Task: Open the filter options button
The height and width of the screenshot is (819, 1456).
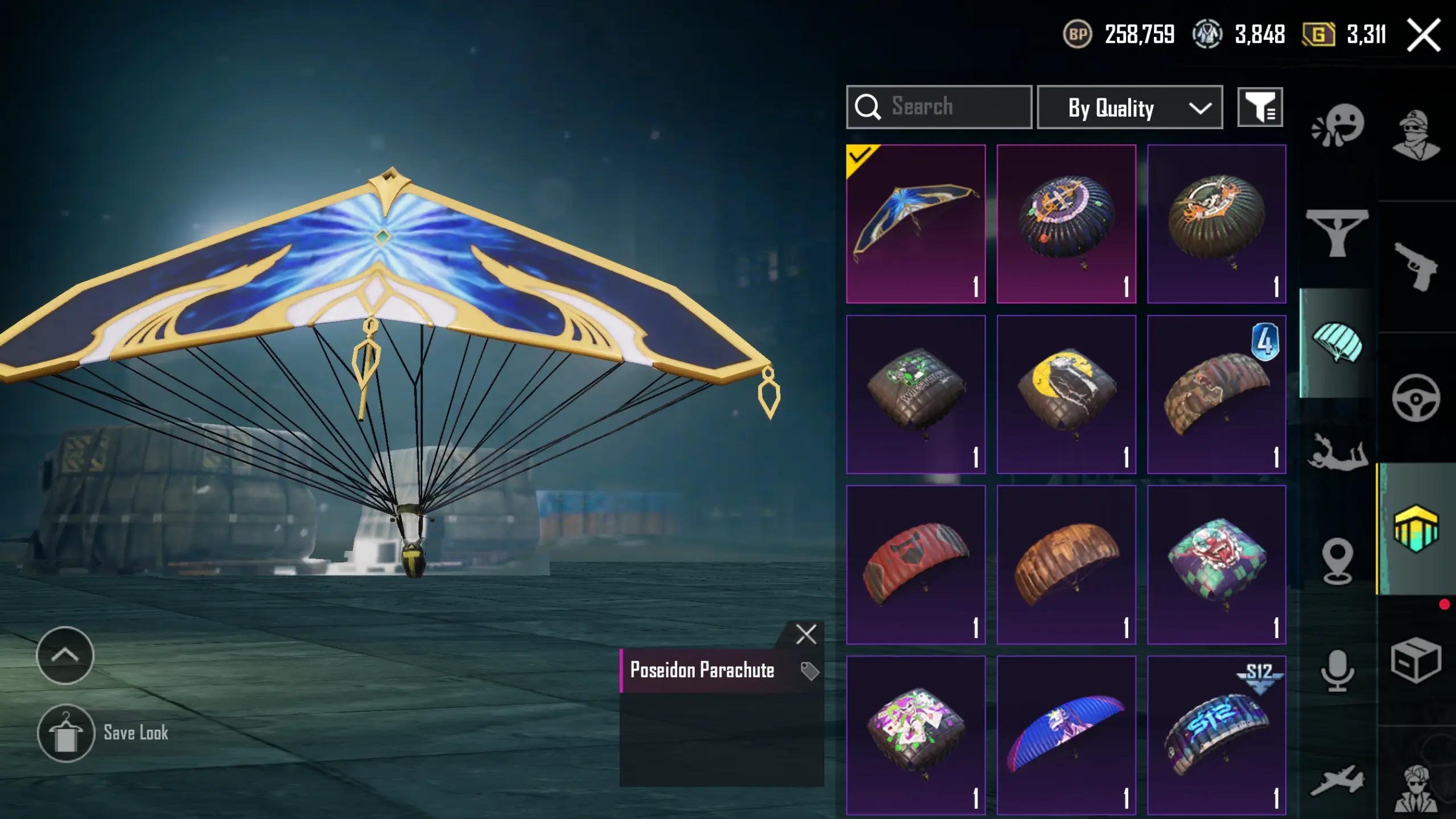Action: click(1260, 107)
